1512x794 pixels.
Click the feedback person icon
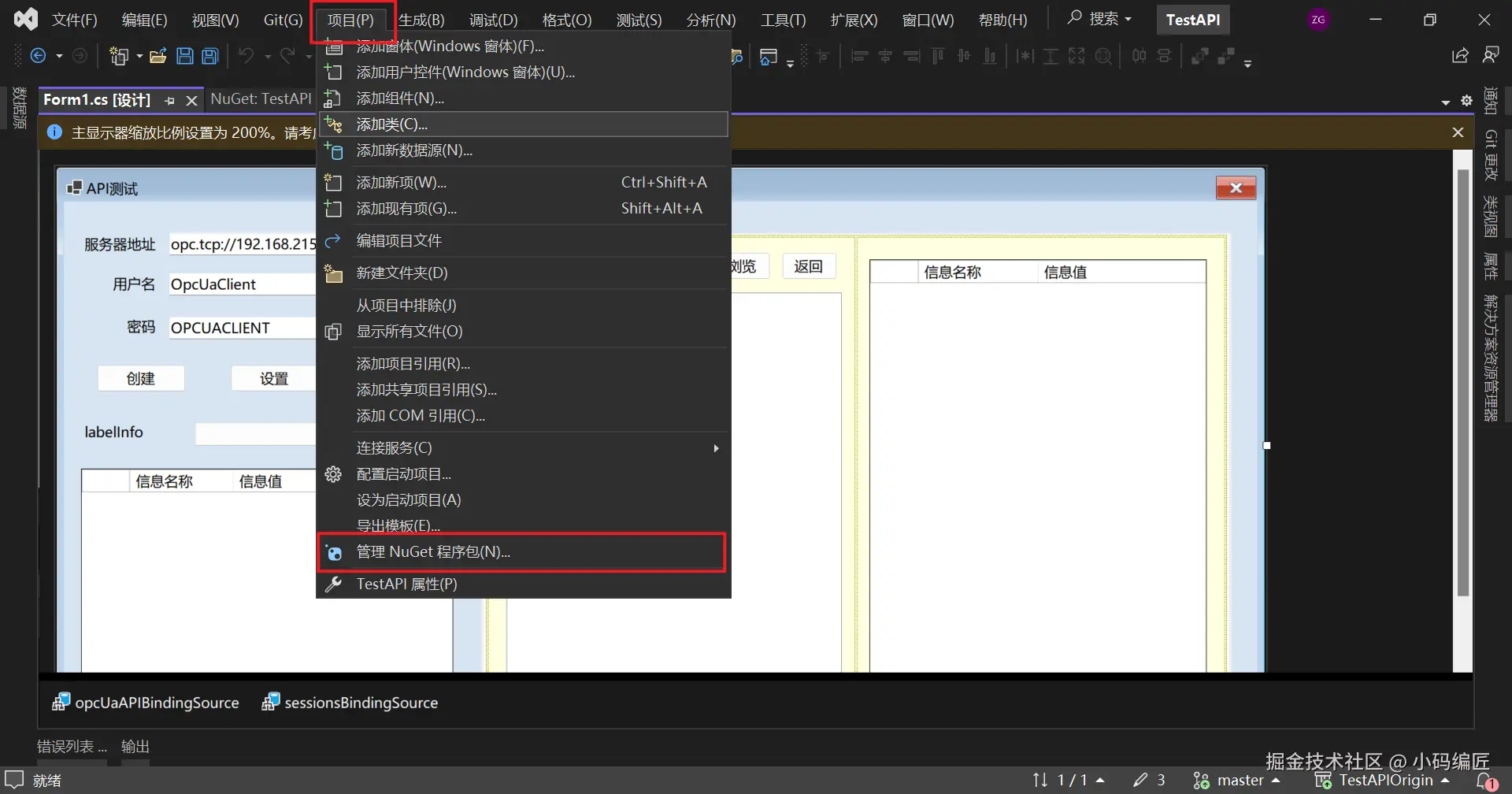[x=1490, y=55]
